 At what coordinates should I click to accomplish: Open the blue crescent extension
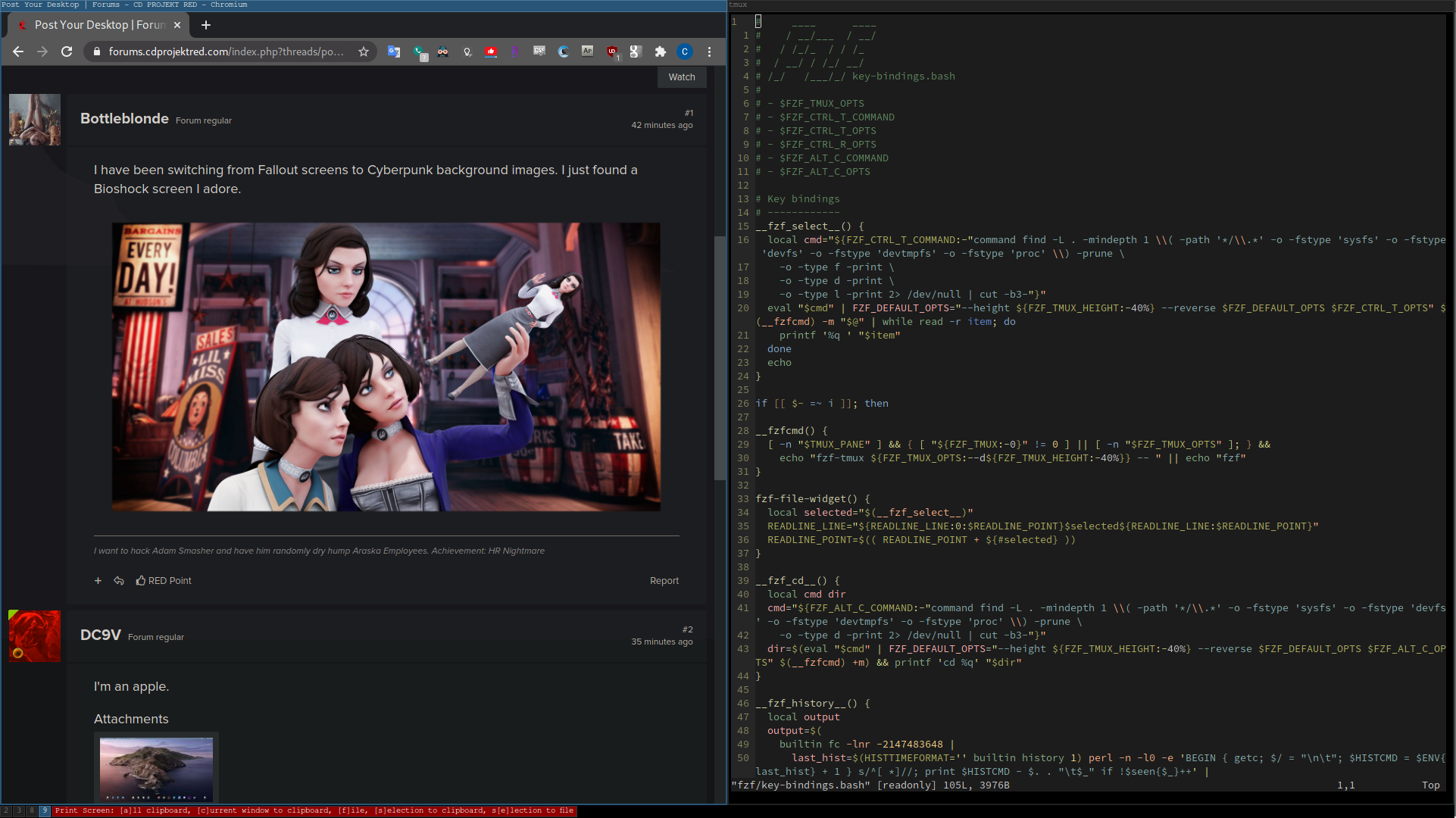tap(564, 52)
